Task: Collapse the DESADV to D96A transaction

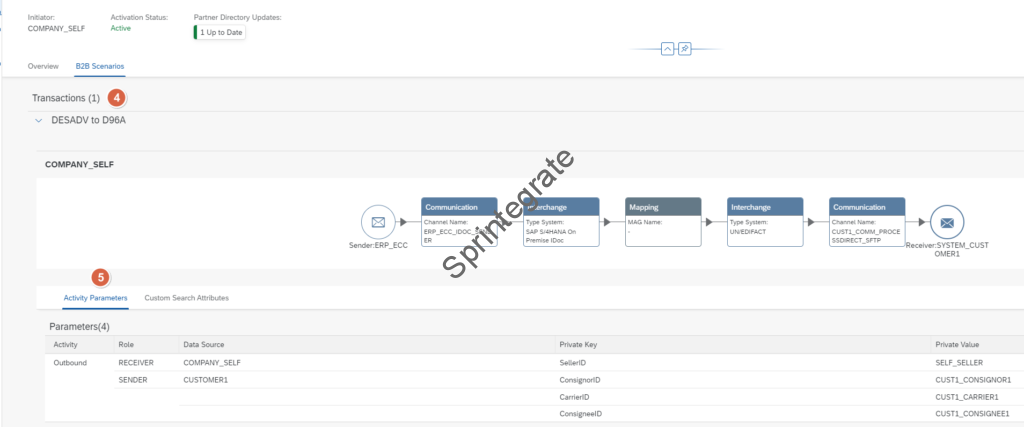Action: 39,120
